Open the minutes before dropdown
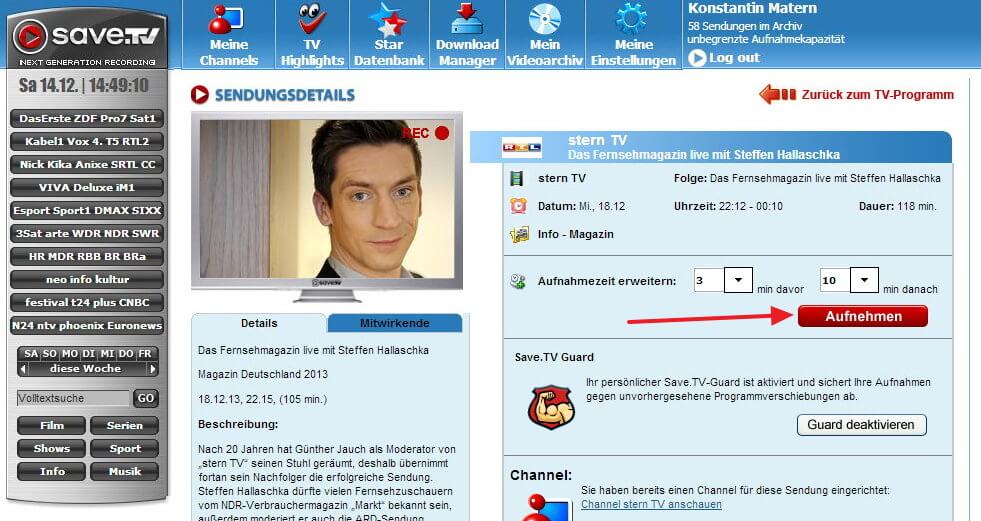981x521 pixels. (x=738, y=280)
